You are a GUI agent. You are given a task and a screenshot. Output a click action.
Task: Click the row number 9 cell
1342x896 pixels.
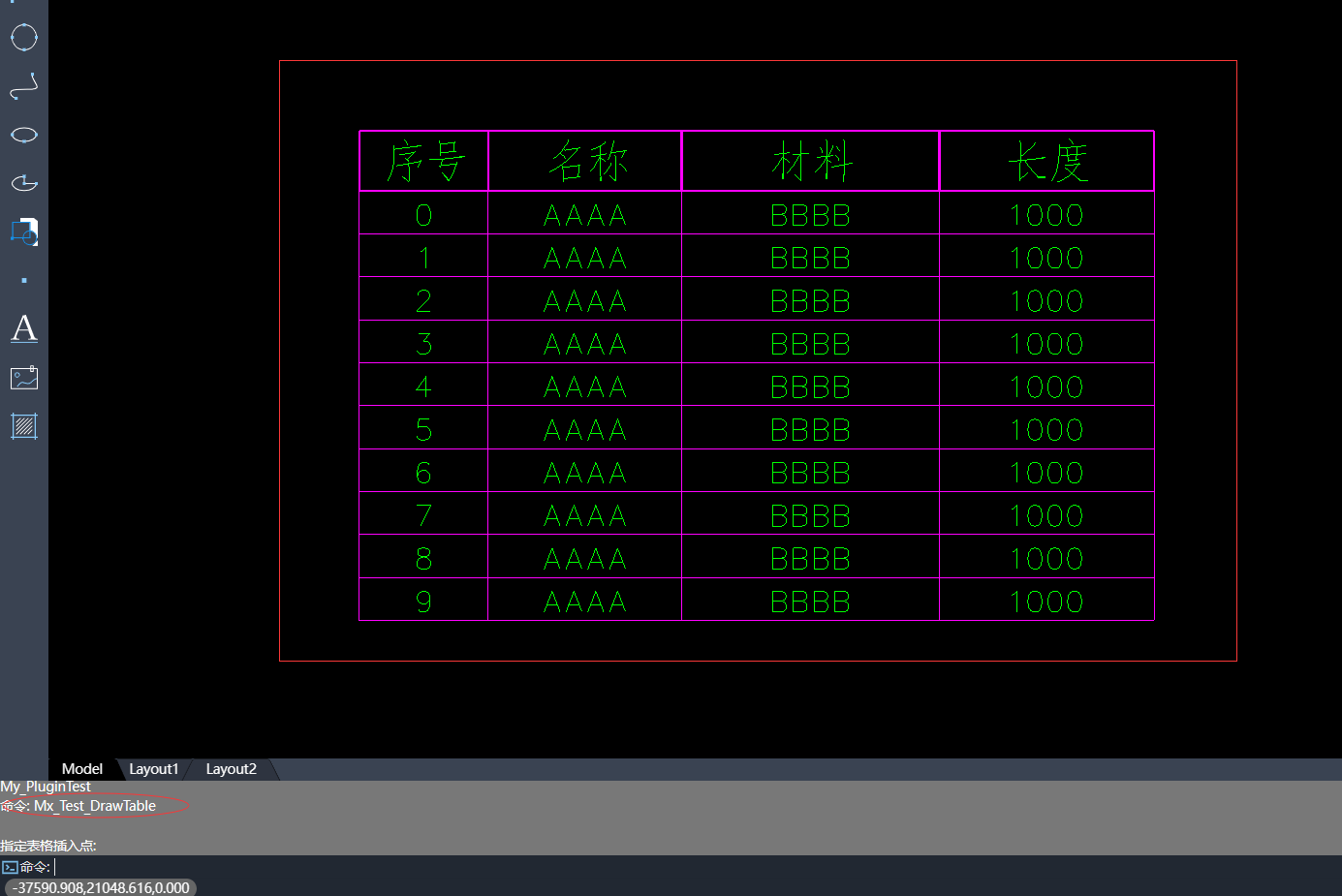[x=424, y=602]
